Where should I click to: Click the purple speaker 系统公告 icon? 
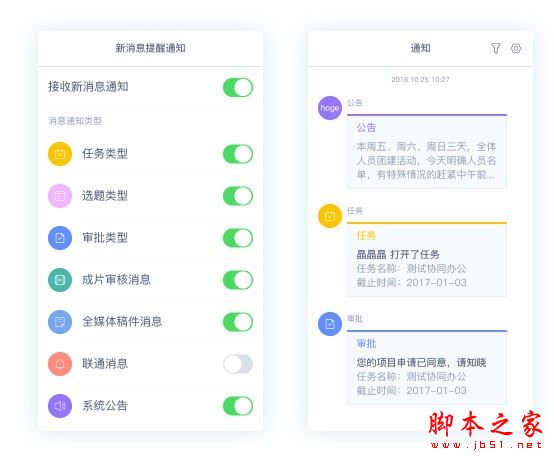(x=60, y=406)
